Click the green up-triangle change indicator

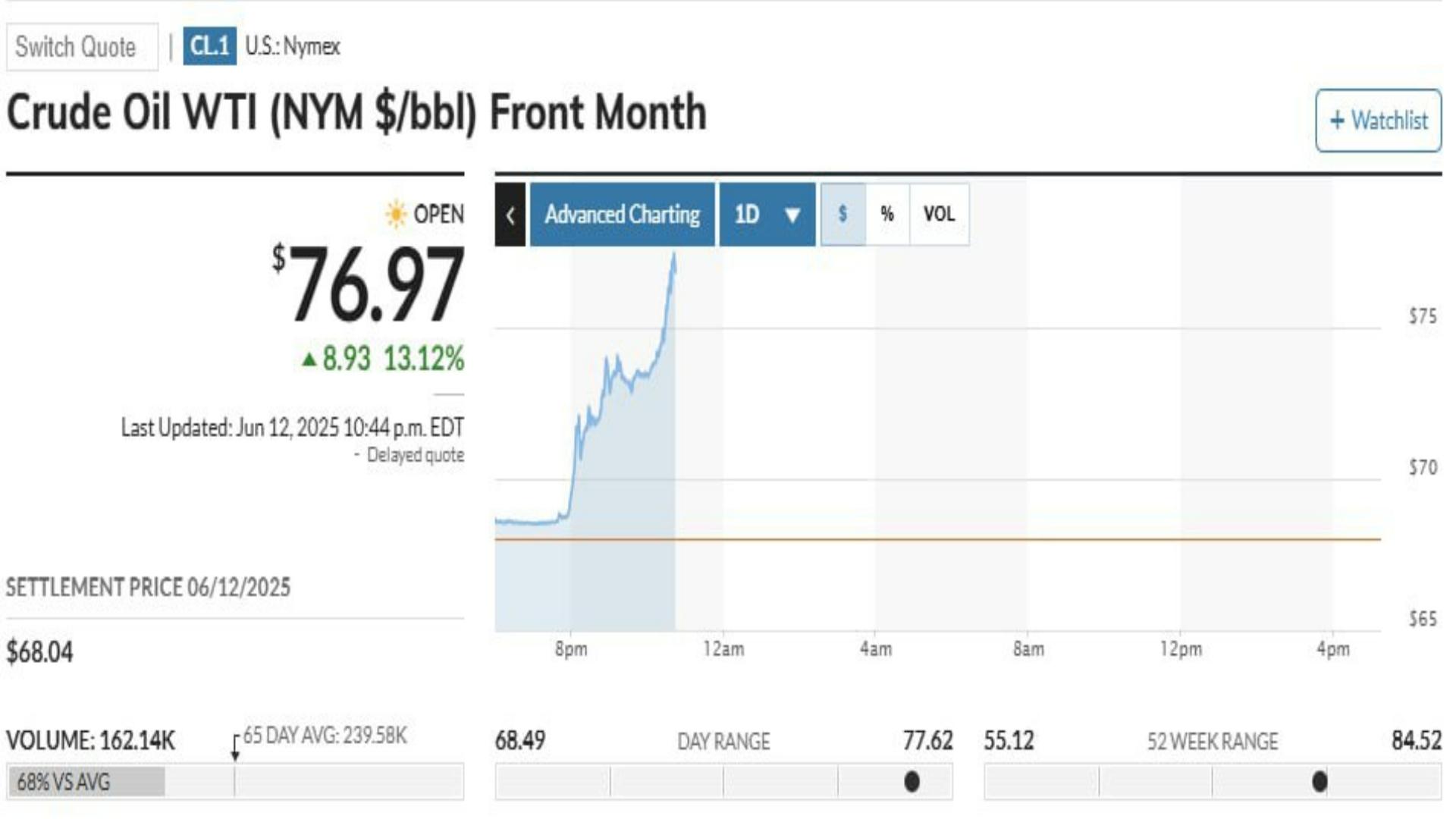tap(309, 359)
